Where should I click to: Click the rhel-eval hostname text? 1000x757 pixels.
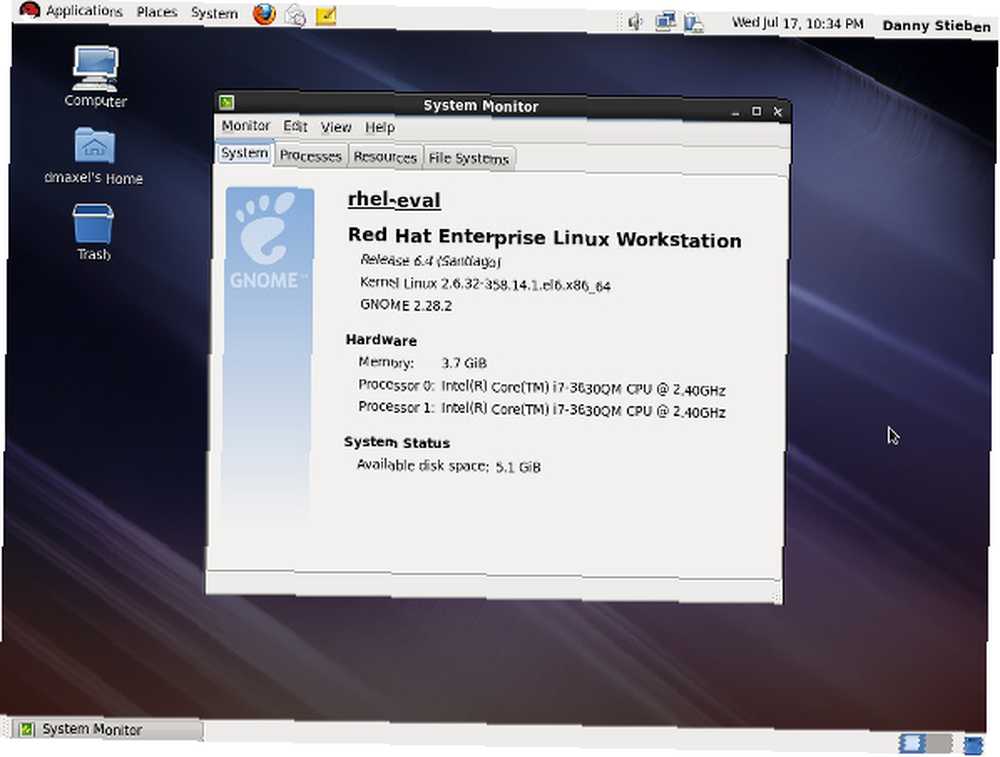394,200
